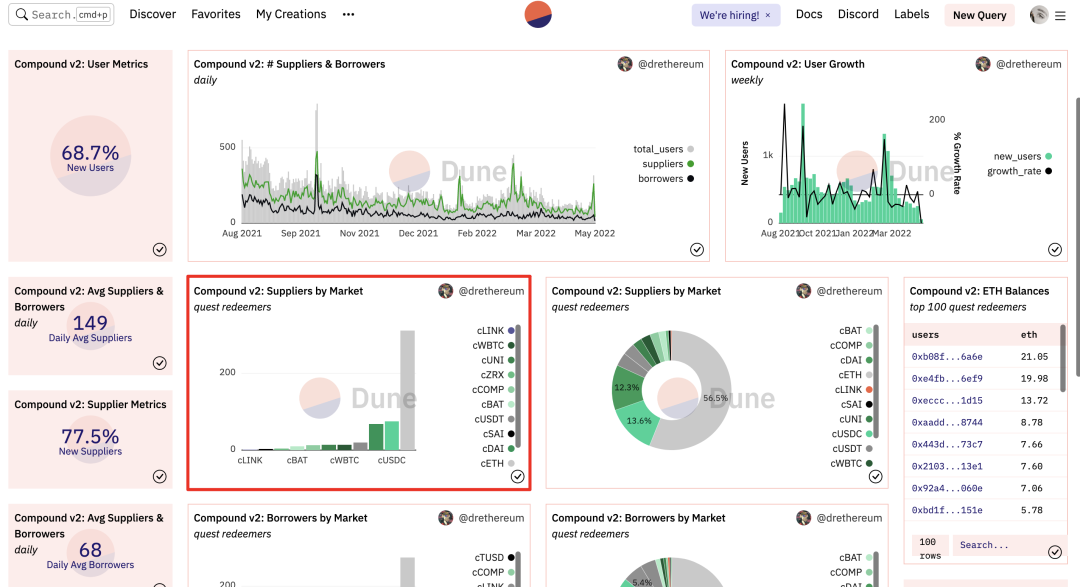Open the Docs link
Screen dimensions: 1080x587
[x=809, y=14]
